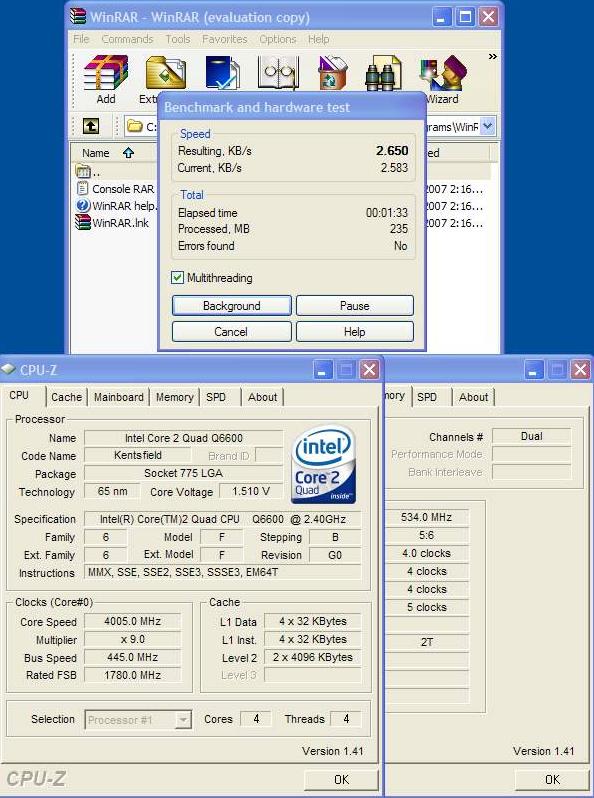Open the Wizard toolbar icon

[443, 73]
